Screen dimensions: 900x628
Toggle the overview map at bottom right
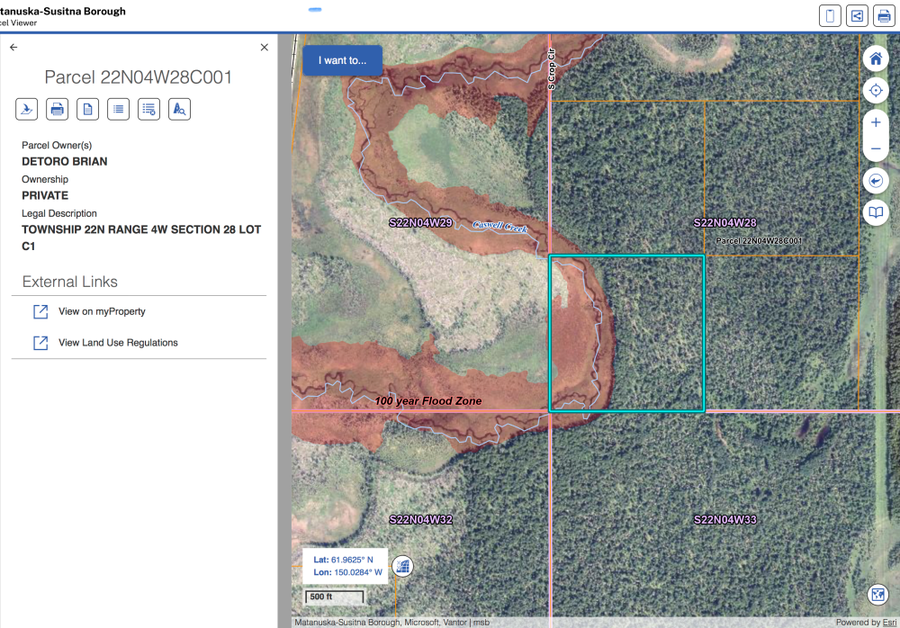click(x=878, y=595)
